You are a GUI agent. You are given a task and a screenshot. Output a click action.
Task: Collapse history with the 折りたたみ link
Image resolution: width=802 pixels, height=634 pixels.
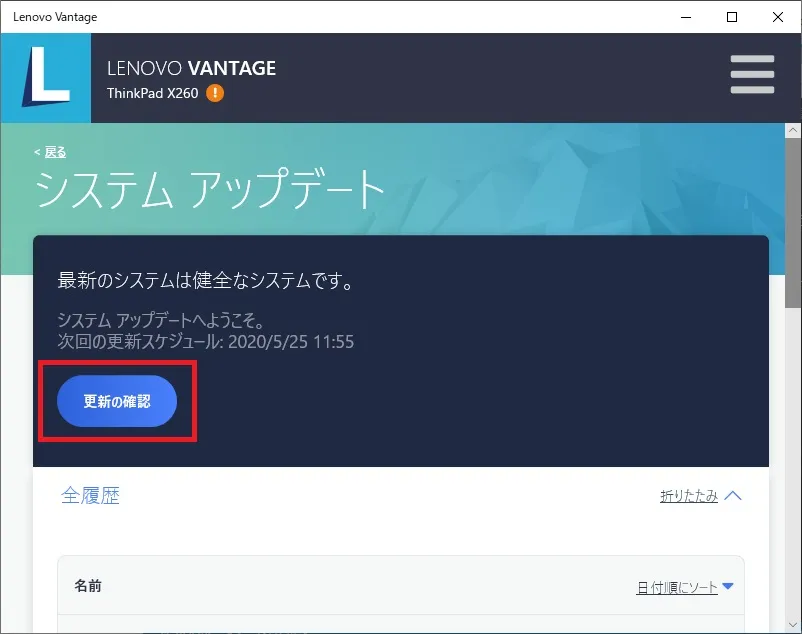688,495
